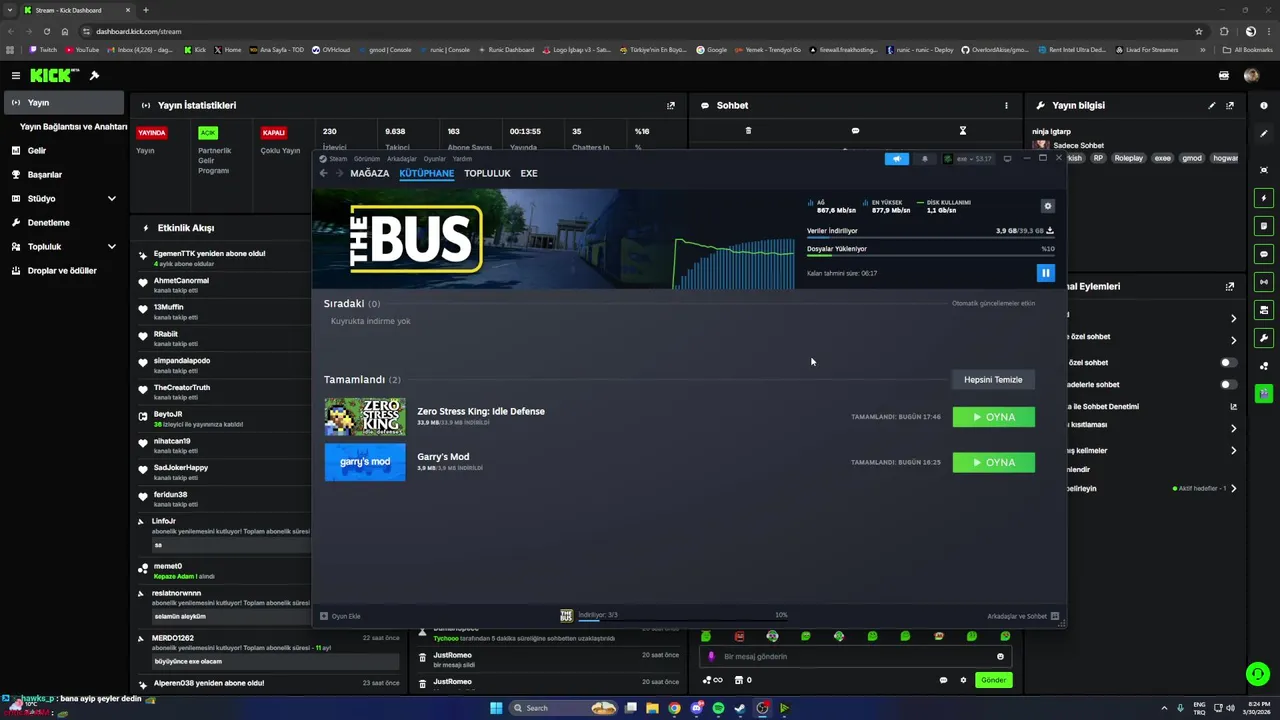Image resolution: width=1280 pixels, height=720 pixels.
Task: Expand kelimeler row chevron
Action: [x=1233, y=450]
